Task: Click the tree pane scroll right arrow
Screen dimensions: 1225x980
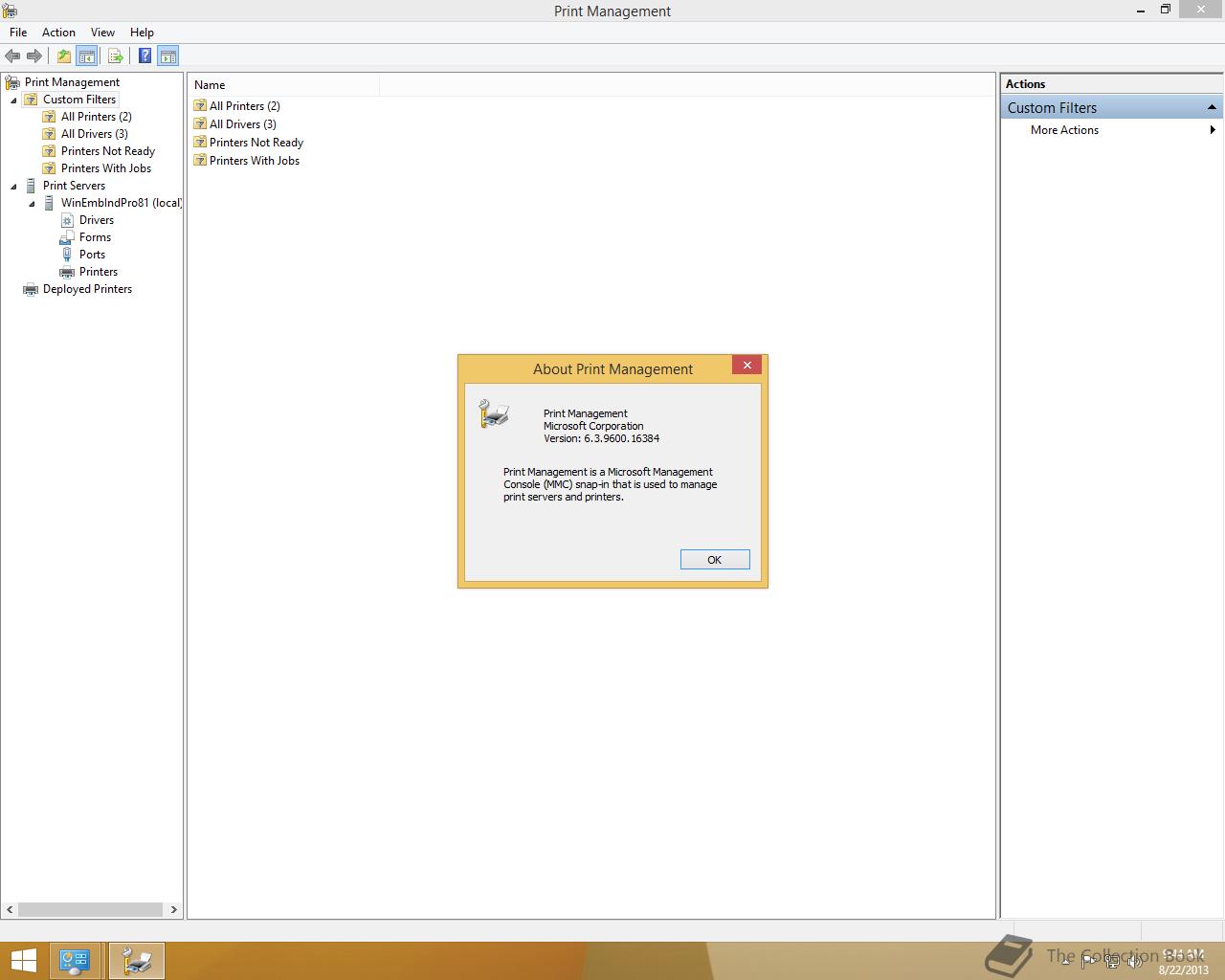Action: [x=174, y=909]
